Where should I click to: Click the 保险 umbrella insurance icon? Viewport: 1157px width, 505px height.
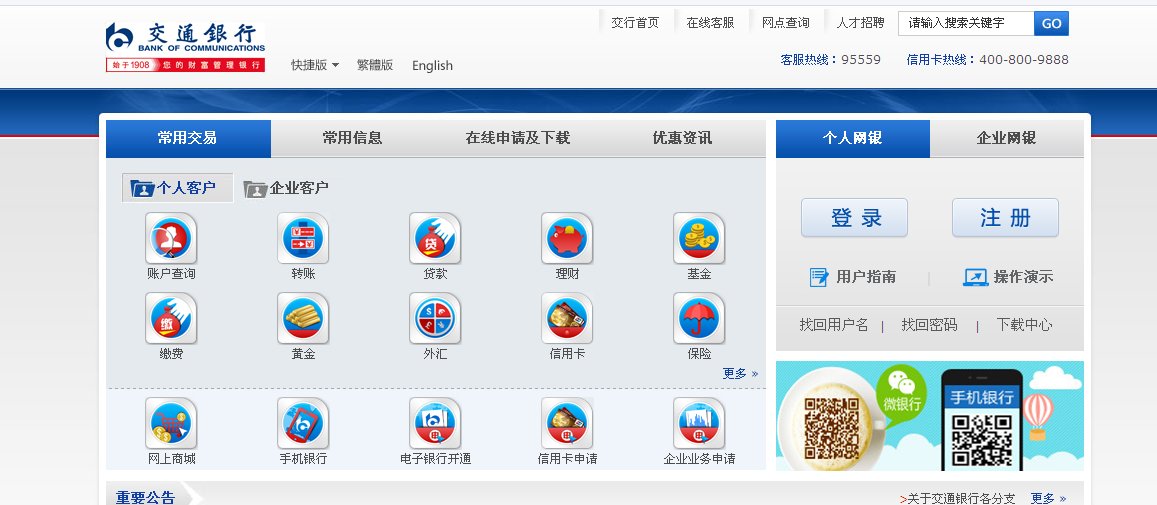tap(700, 318)
